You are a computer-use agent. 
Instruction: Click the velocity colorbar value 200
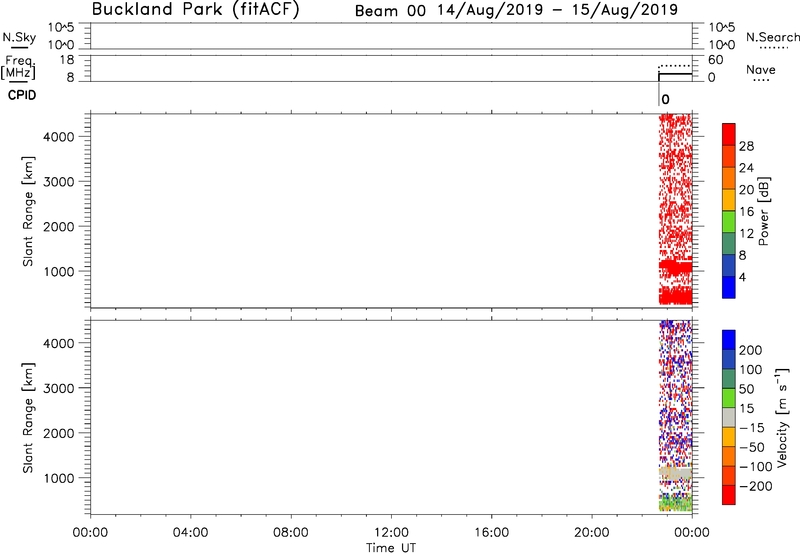(751, 350)
